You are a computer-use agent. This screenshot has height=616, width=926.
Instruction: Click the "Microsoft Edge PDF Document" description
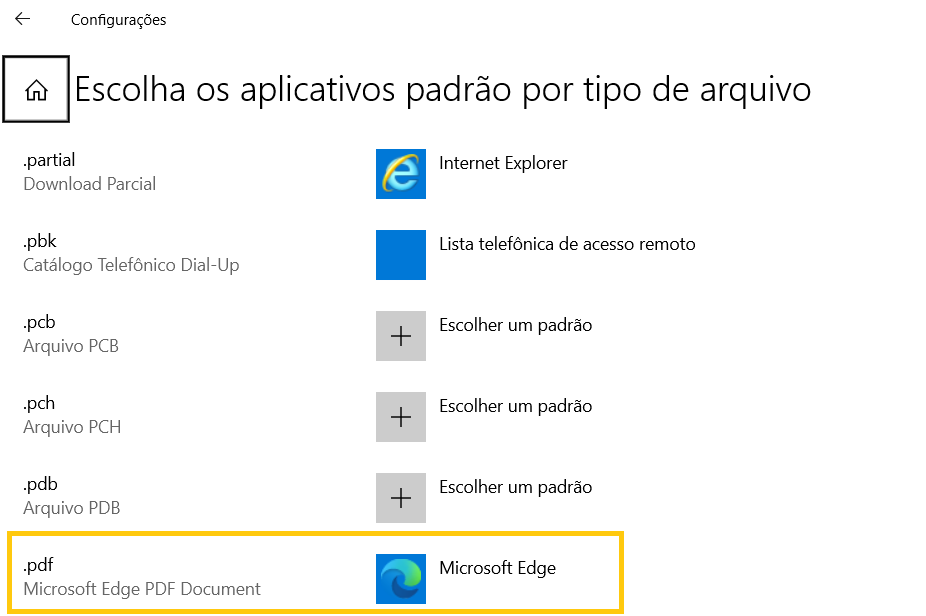[141, 589]
